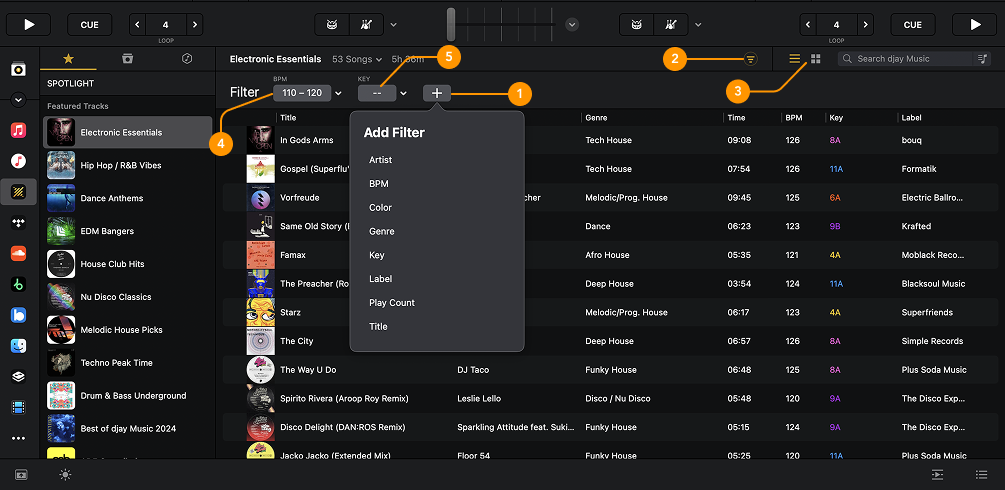Open the stacked layers source icon
Screen dimensions: 1005x490
(x=19, y=377)
